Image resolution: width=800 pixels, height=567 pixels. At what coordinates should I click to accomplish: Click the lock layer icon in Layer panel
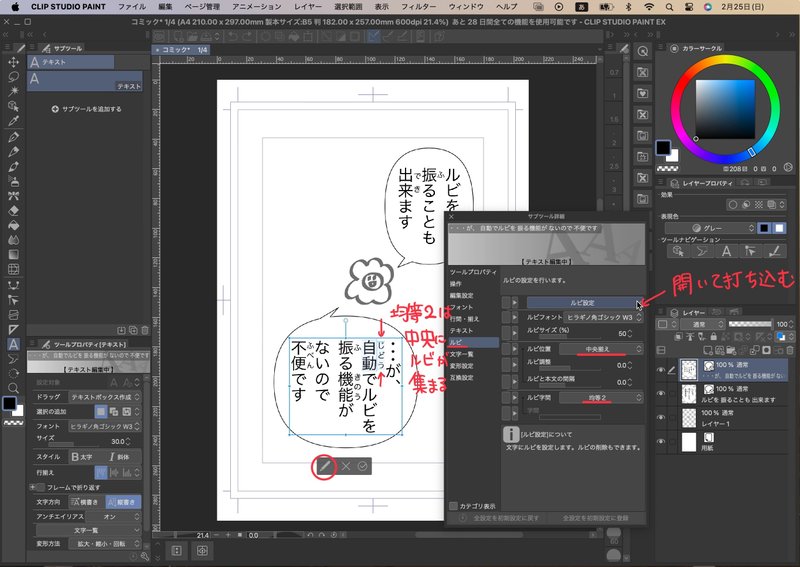tap(713, 336)
